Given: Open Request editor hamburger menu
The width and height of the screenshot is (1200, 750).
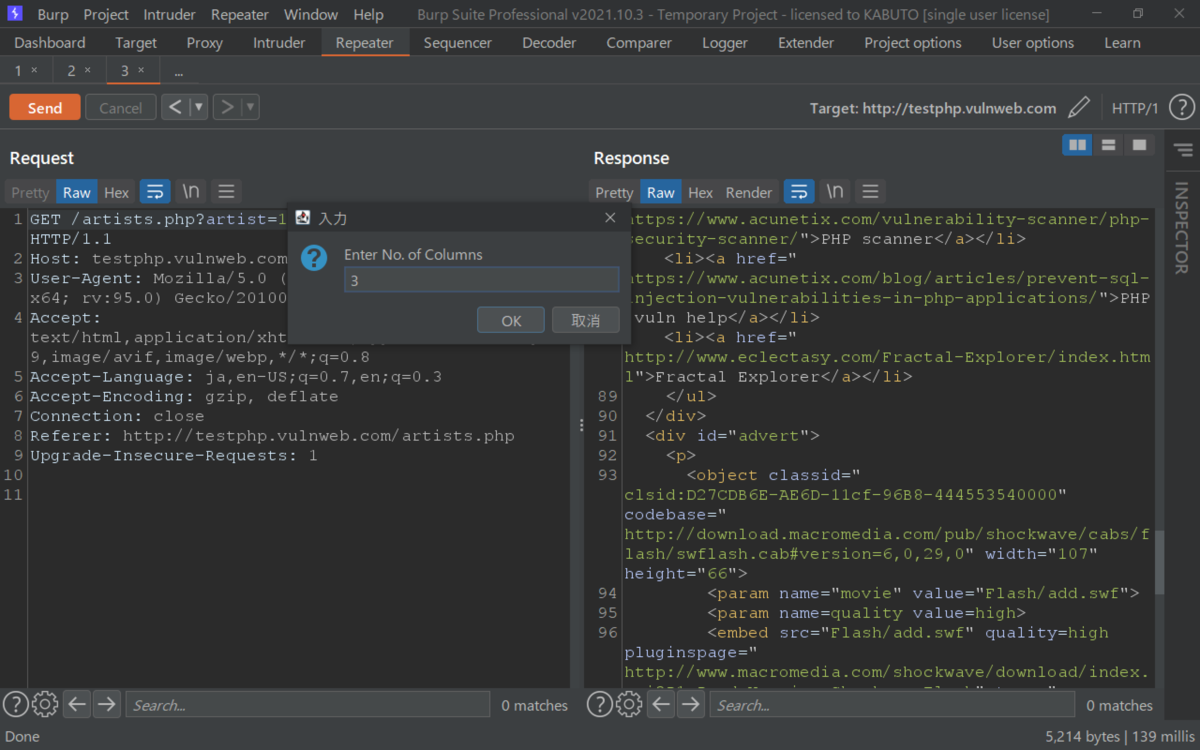Looking at the screenshot, I should (x=226, y=191).
